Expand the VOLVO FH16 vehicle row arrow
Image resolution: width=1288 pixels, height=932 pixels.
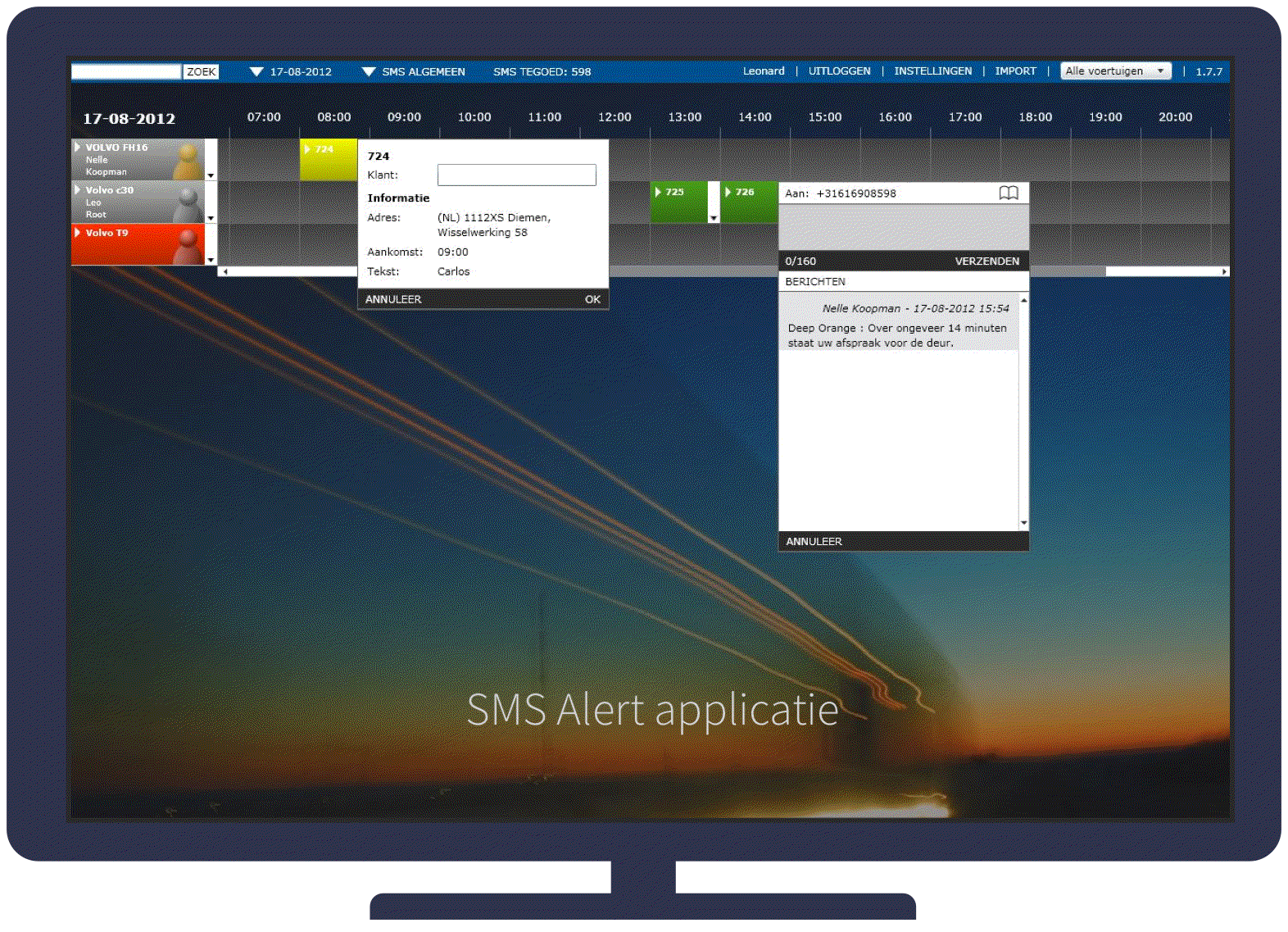click(x=77, y=148)
